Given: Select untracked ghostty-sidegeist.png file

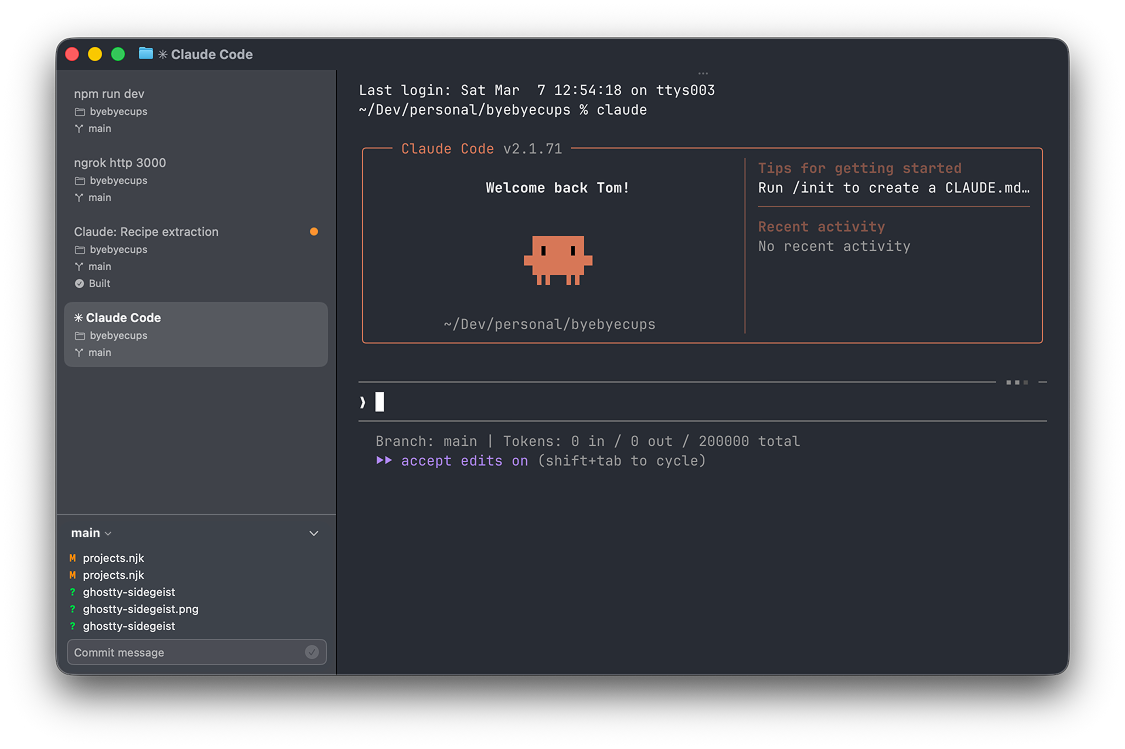Looking at the screenshot, I should point(141,609).
